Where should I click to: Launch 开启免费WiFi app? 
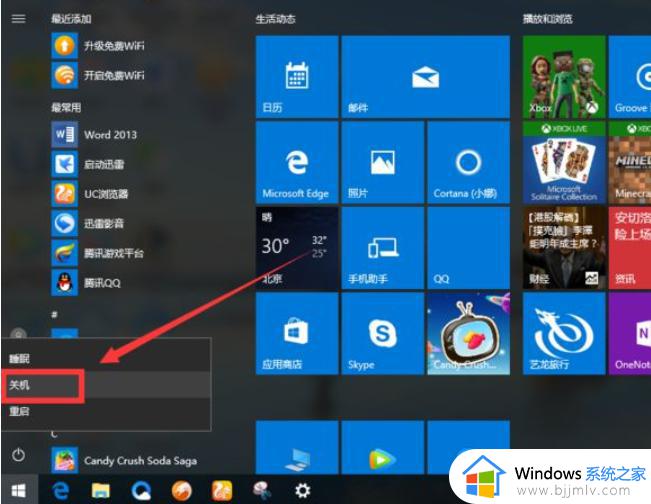(98, 75)
